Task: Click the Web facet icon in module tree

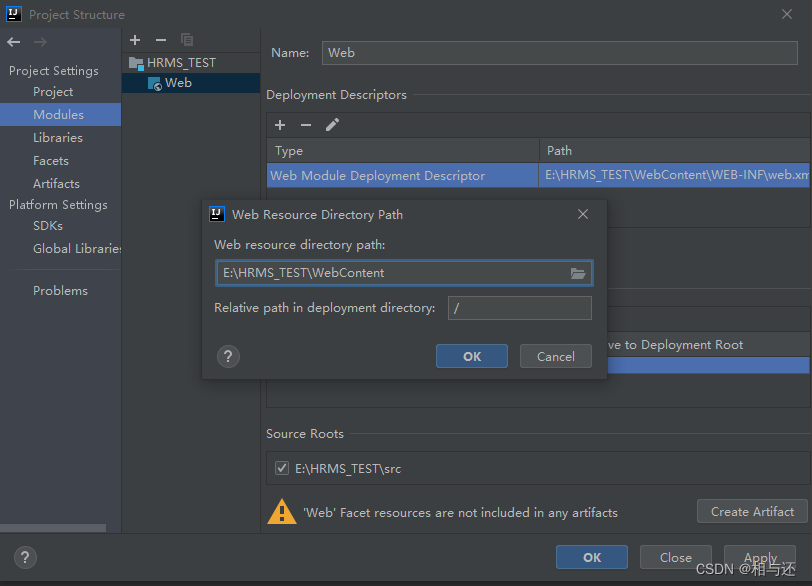Action: [x=155, y=83]
